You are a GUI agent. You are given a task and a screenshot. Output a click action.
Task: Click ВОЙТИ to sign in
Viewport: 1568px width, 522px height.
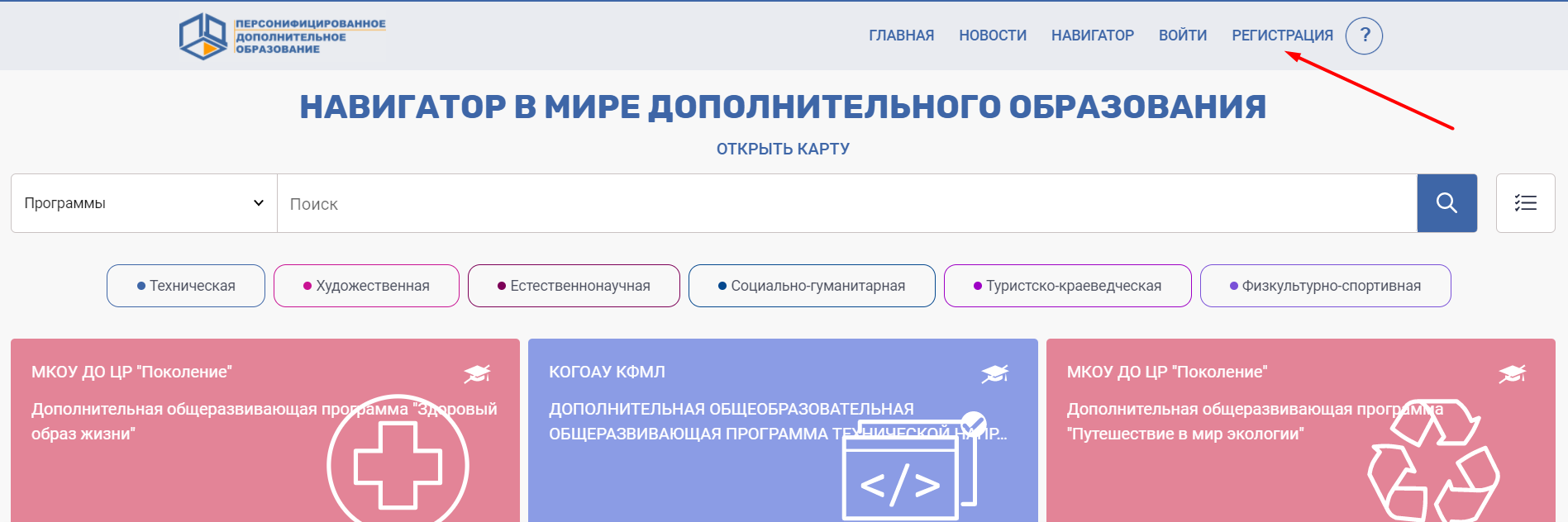[x=1183, y=36]
